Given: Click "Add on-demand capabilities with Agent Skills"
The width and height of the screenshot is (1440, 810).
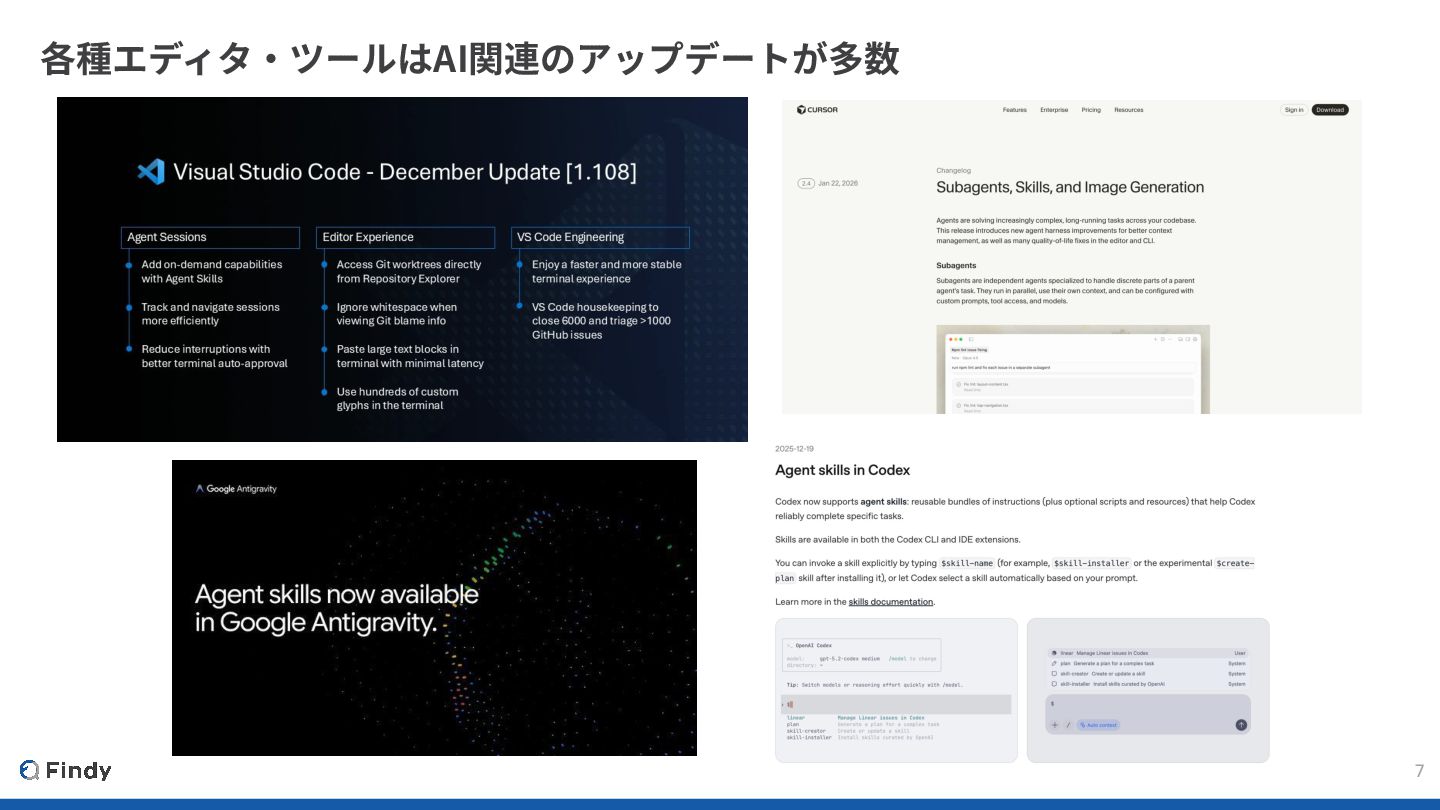Looking at the screenshot, I should [x=212, y=272].
